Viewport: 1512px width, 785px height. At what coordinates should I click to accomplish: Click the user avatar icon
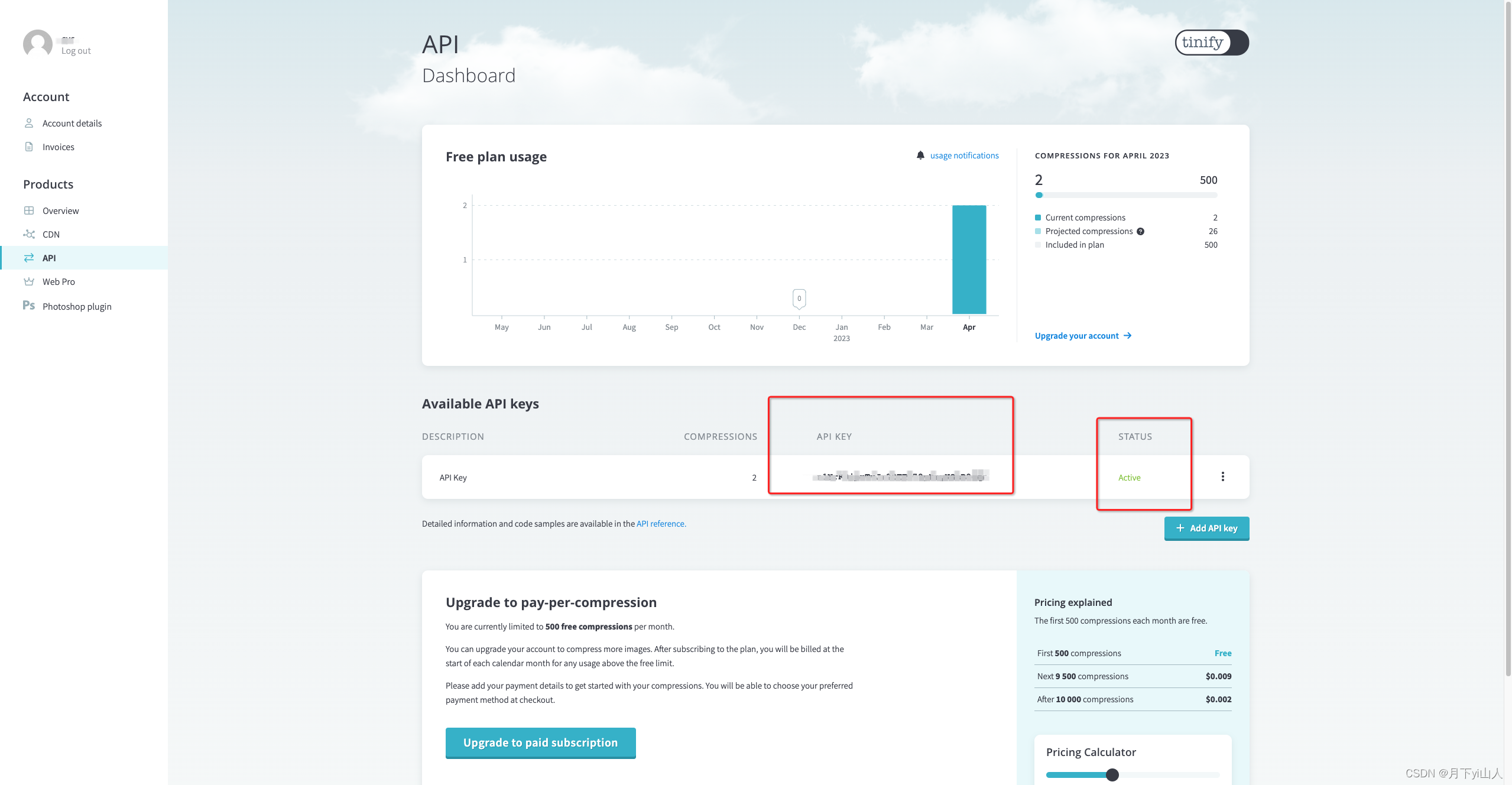[37, 44]
